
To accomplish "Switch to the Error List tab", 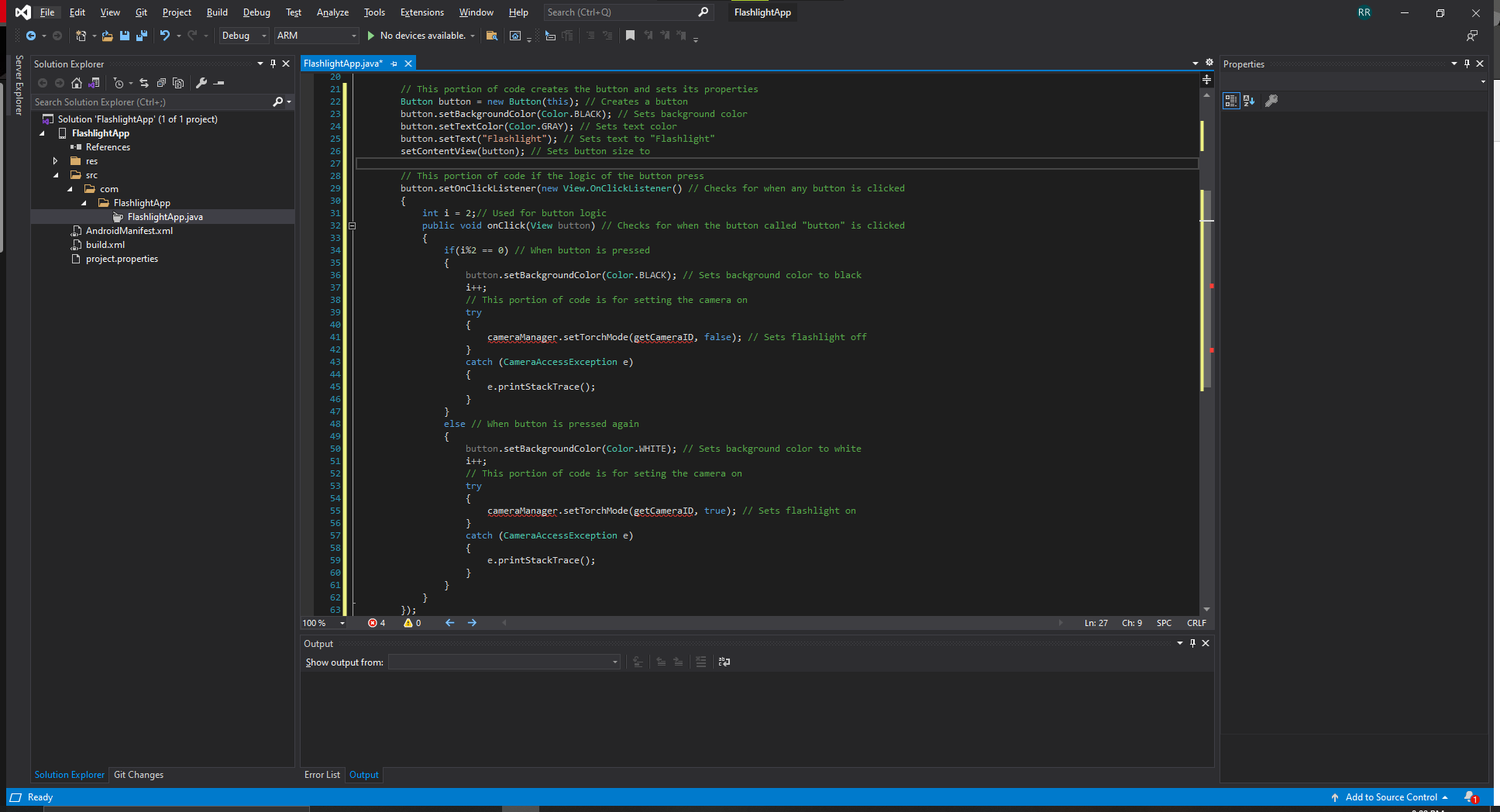I will (x=322, y=775).
